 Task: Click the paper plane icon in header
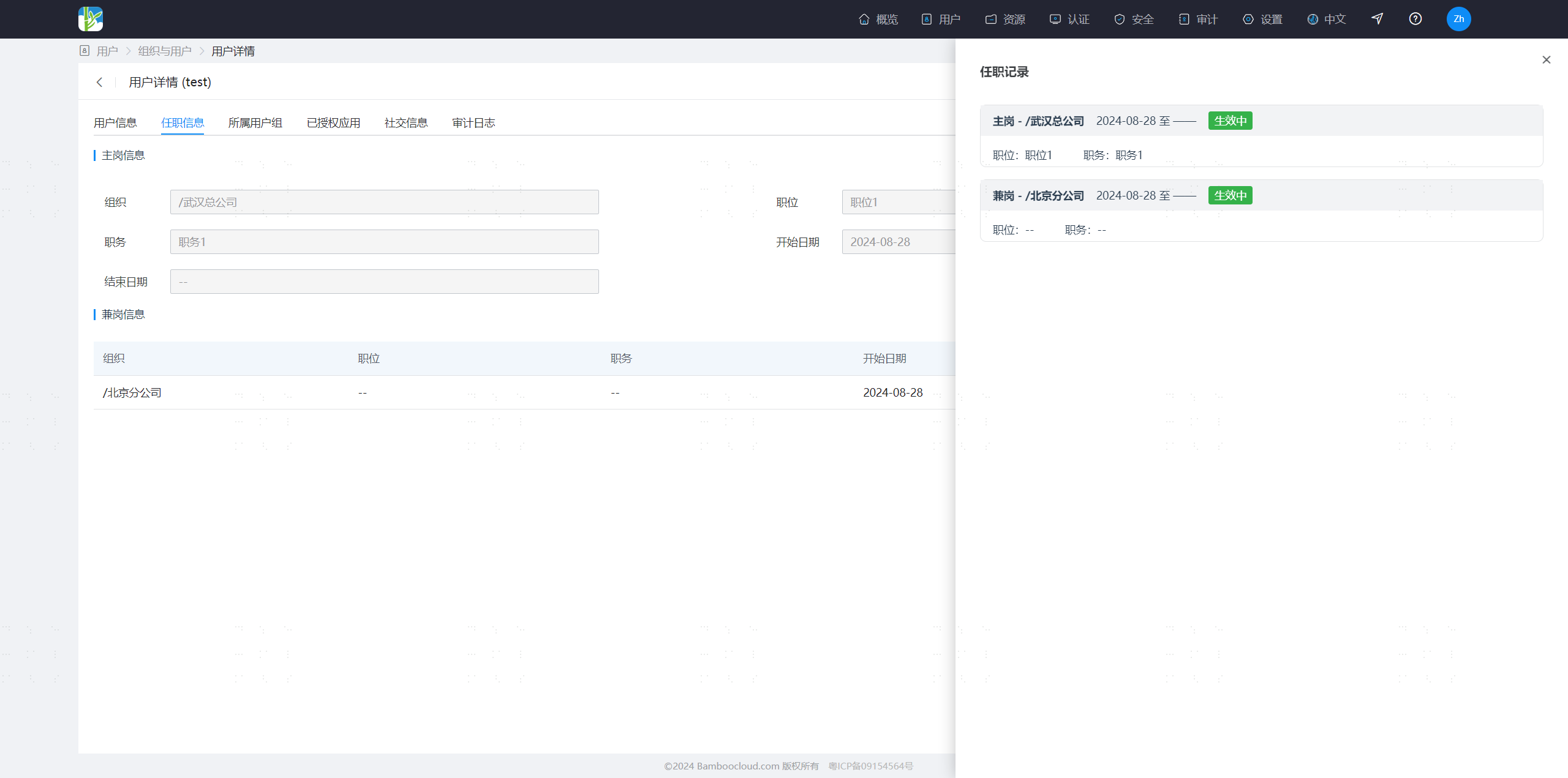[1377, 19]
